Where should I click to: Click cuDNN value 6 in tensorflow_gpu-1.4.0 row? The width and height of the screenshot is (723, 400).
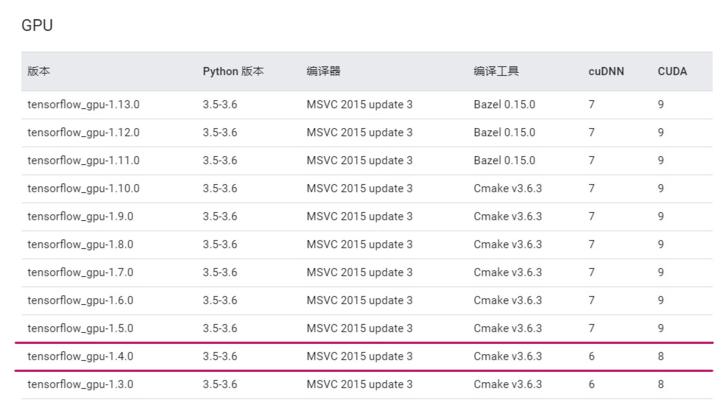click(x=592, y=356)
